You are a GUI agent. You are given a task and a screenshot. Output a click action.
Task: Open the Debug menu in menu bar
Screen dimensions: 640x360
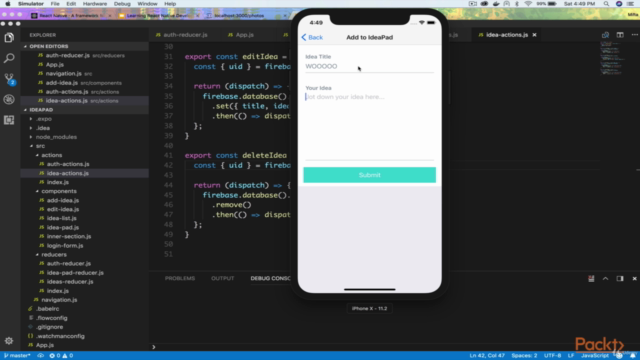coord(122,4)
